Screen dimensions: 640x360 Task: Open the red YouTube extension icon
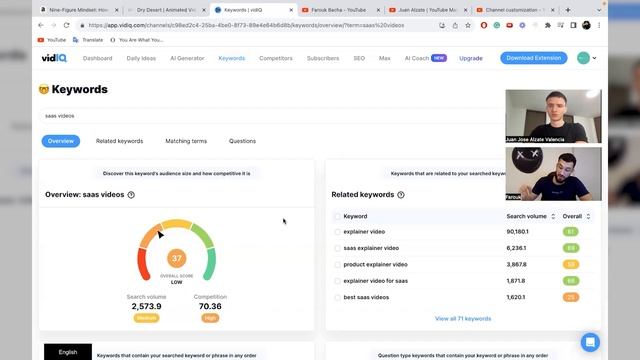tap(509, 25)
